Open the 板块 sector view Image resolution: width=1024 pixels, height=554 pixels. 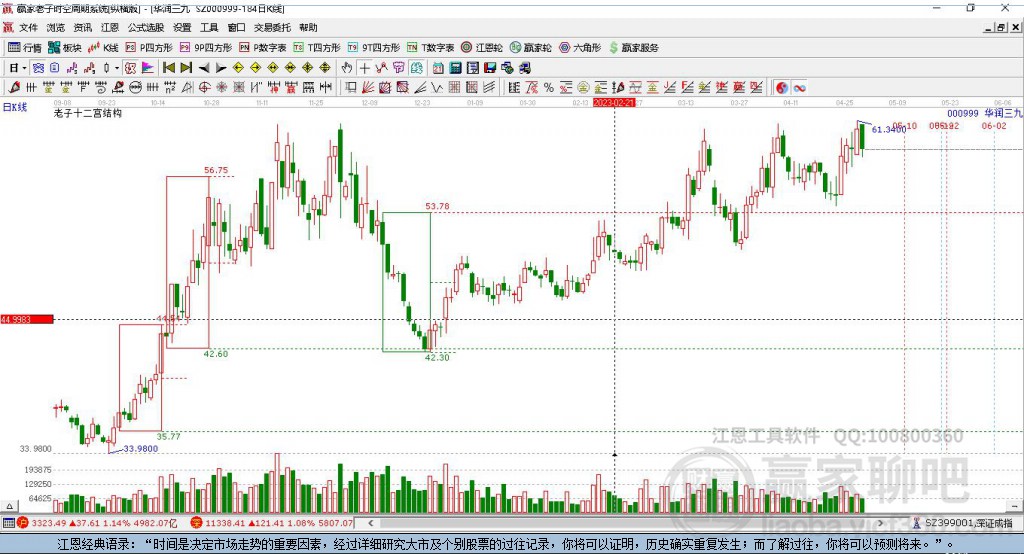65,48
